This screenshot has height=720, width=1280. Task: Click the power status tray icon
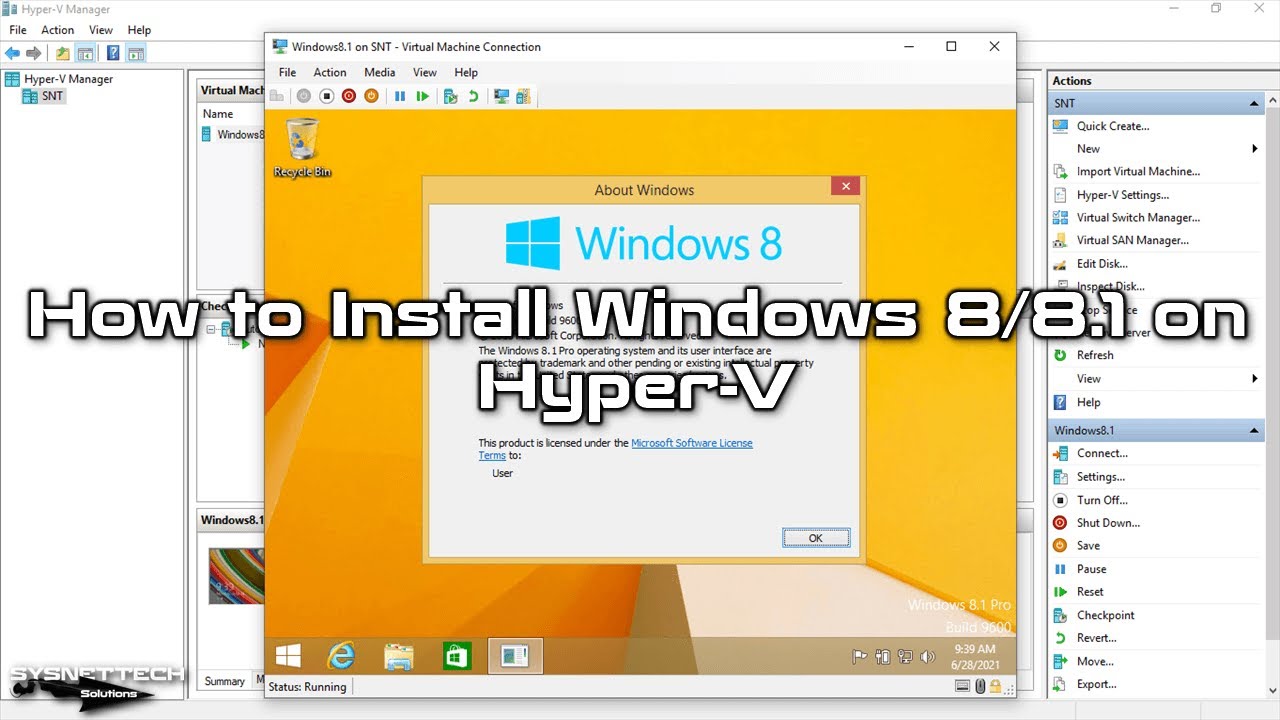pos(882,657)
